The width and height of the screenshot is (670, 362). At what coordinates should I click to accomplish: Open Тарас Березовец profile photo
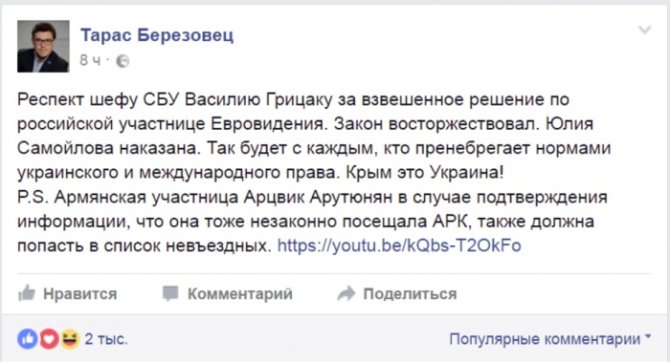point(43,46)
